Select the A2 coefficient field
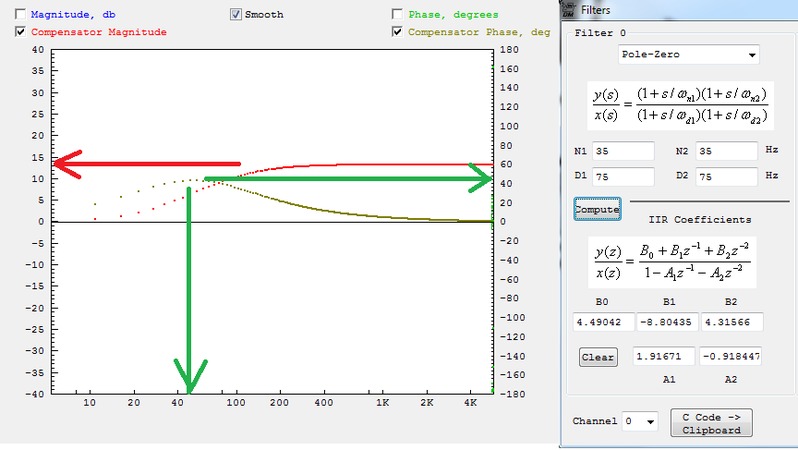 733,357
